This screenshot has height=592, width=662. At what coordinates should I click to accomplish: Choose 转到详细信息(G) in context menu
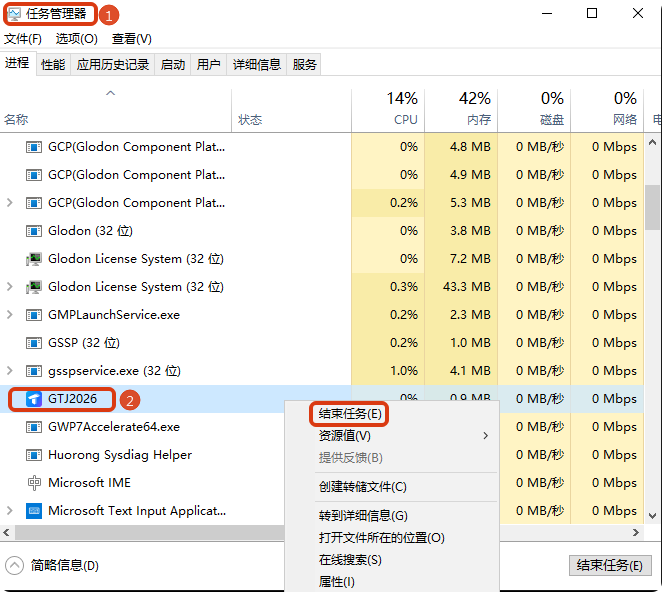pyautogui.click(x=363, y=516)
